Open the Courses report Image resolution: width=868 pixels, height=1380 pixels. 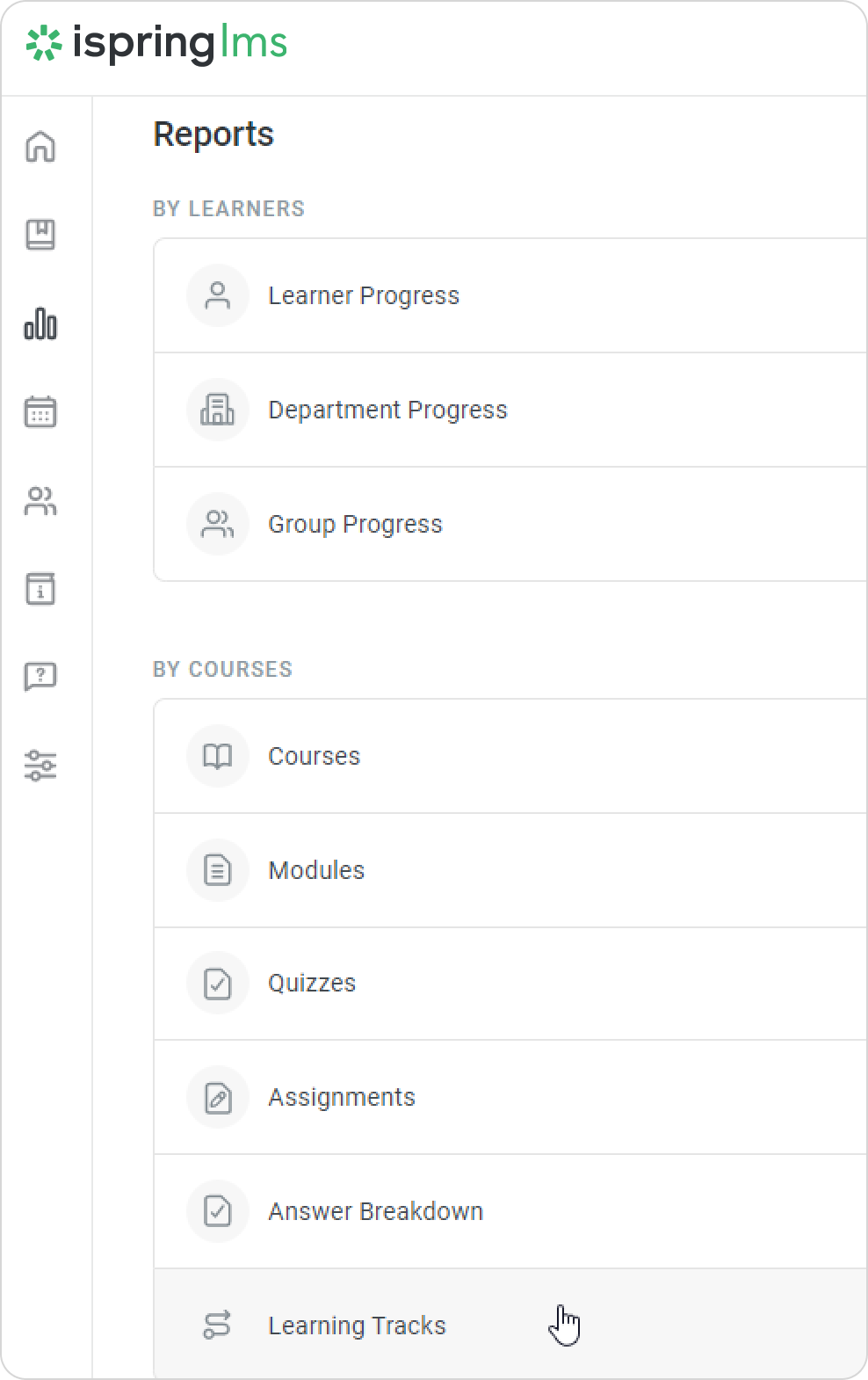314,757
